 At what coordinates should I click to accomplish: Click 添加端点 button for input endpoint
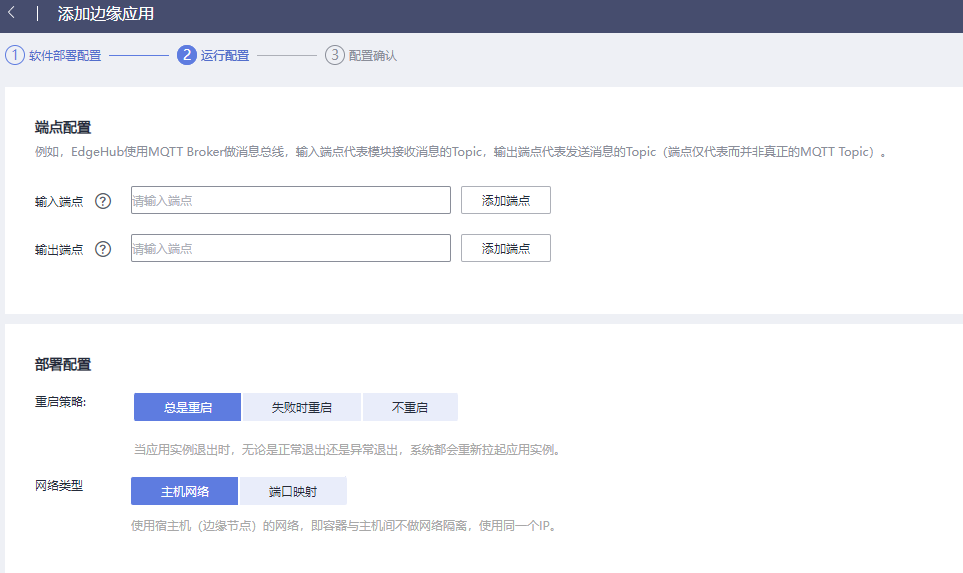pos(506,200)
